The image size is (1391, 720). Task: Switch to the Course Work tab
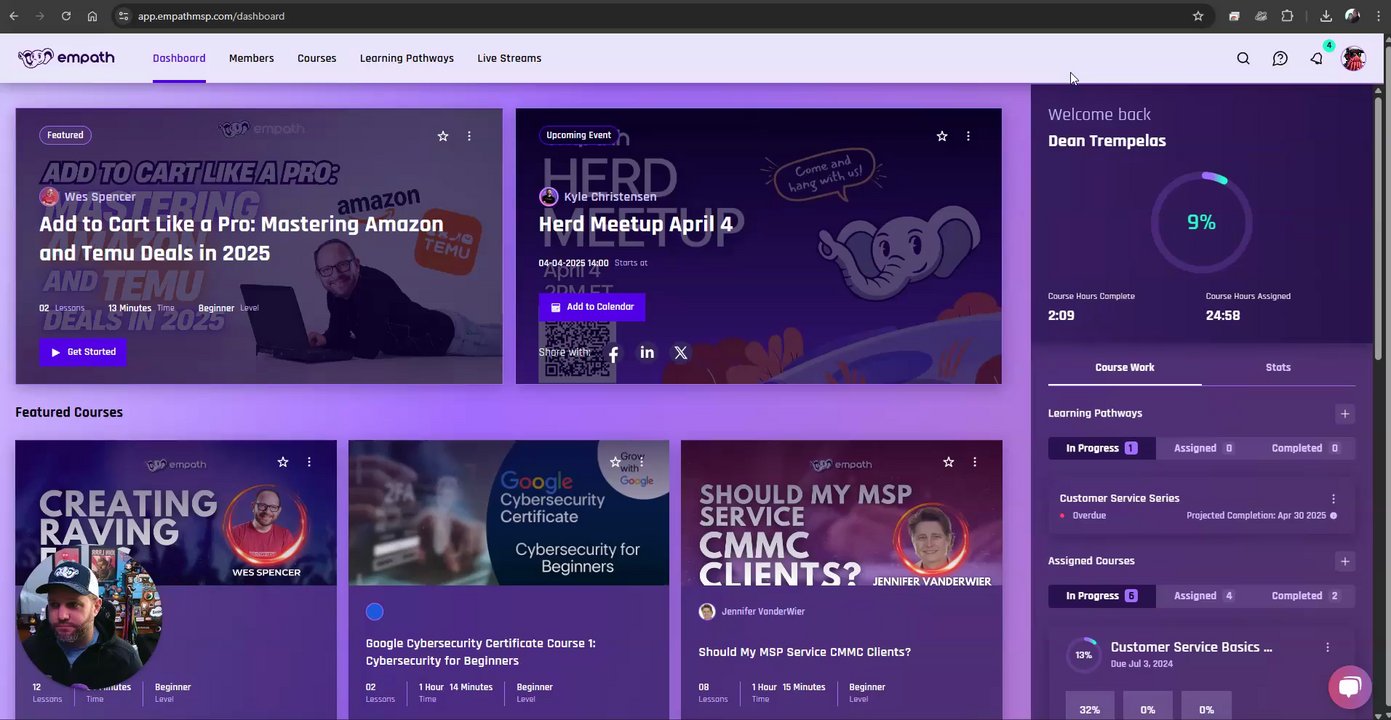1125,368
